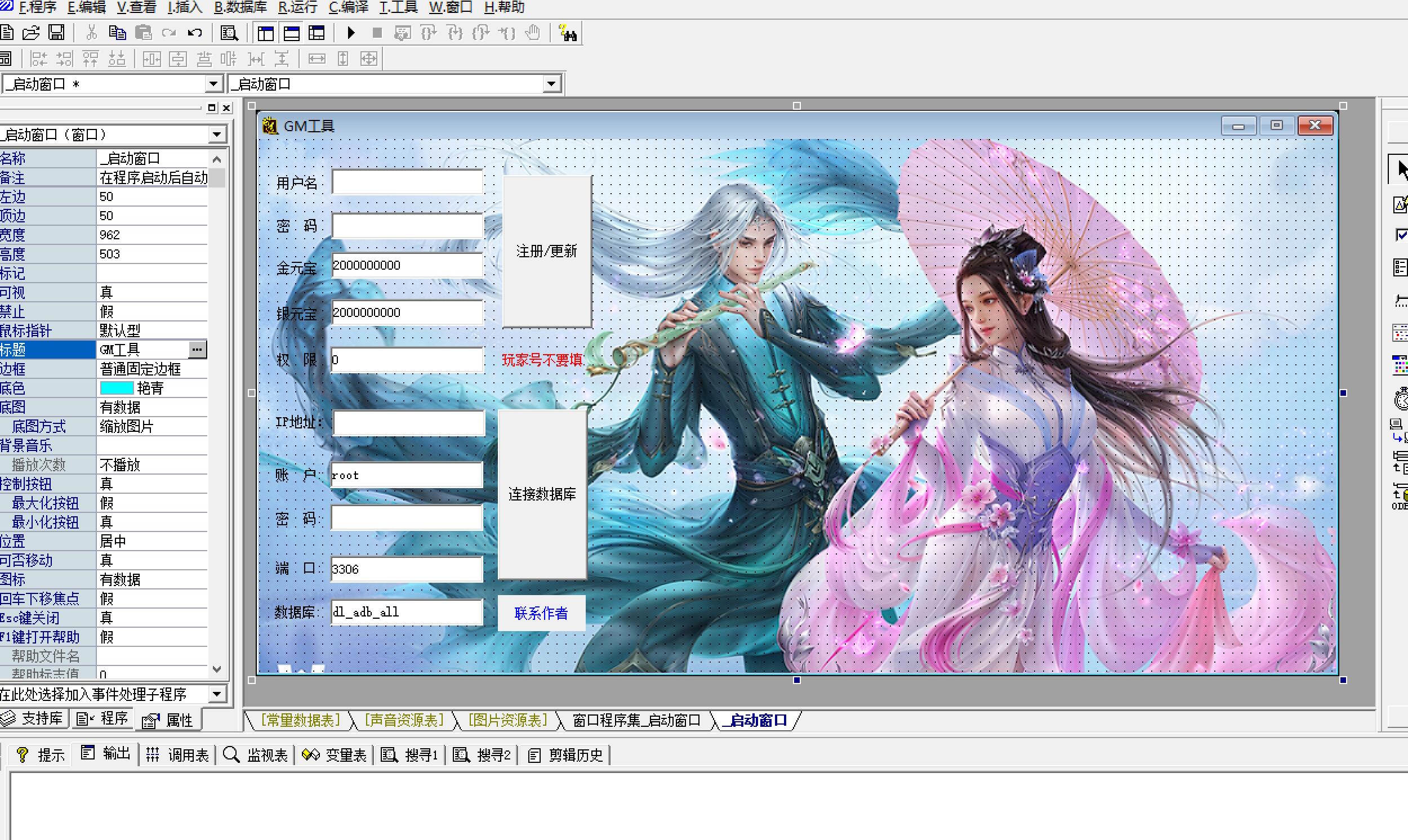Save the program using the floppy icon
The width and height of the screenshot is (1408, 840).
(56, 33)
